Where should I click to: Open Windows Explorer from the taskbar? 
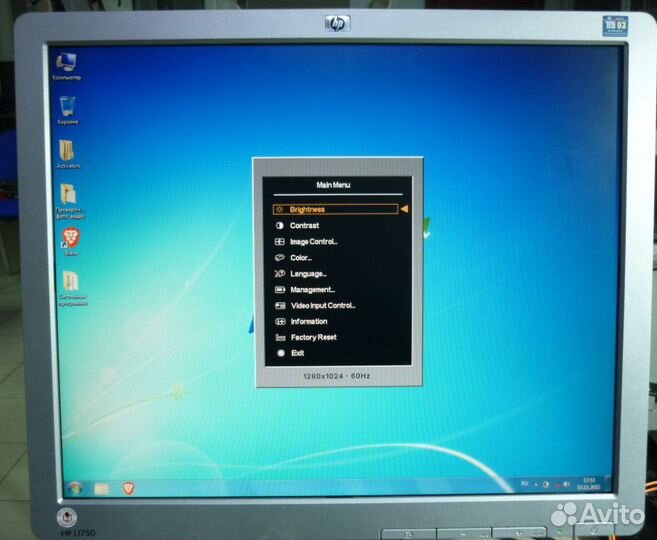tap(102, 488)
